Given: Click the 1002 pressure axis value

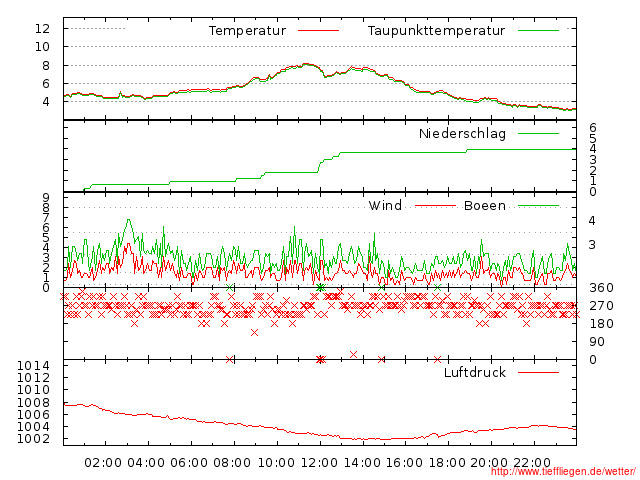Looking at the screenshot, I should coord(33,439).
